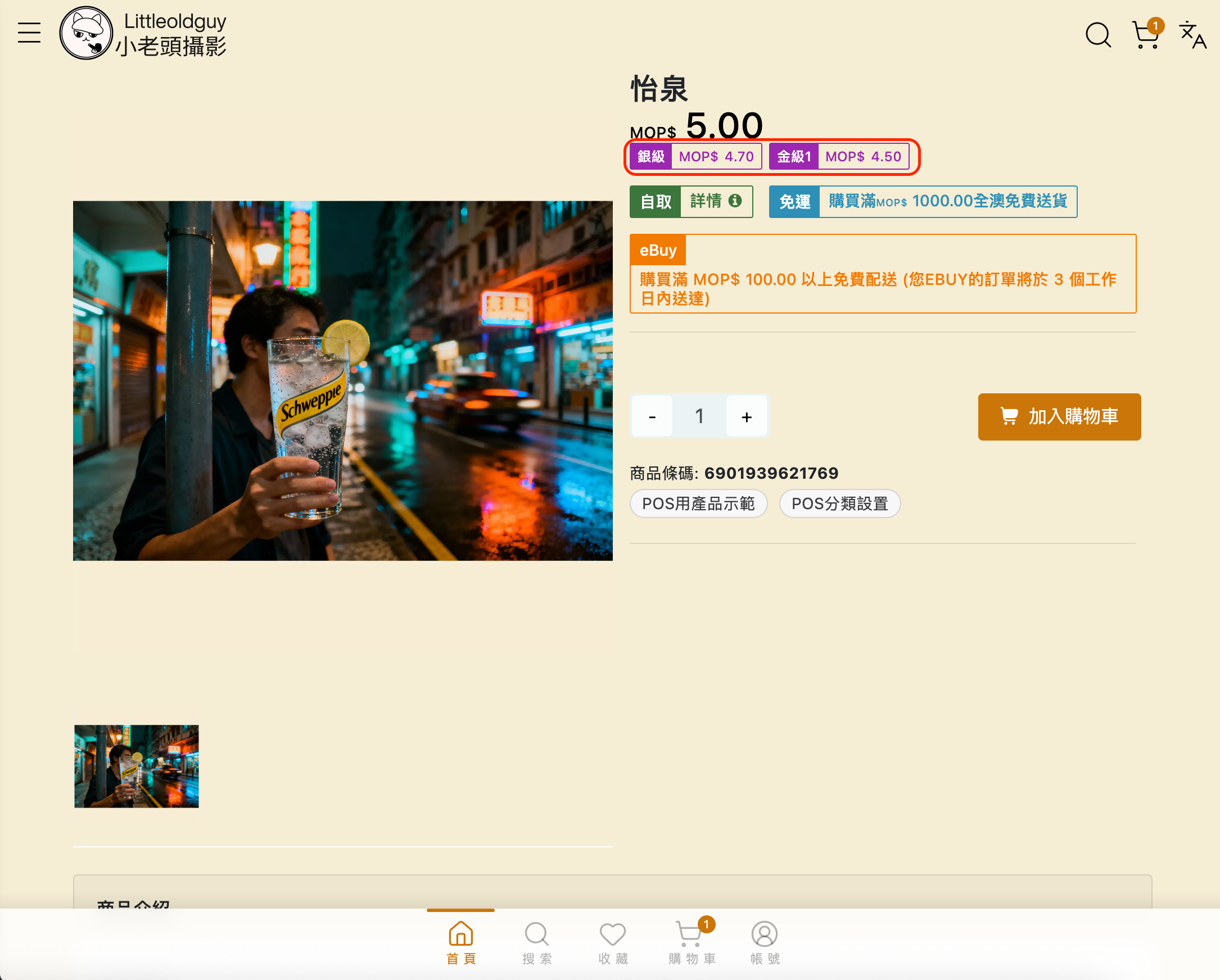Open 購物車 tab in bottom bar
Image resolution: width=1220 pixels, height=980 pixels.
[691, 942]
